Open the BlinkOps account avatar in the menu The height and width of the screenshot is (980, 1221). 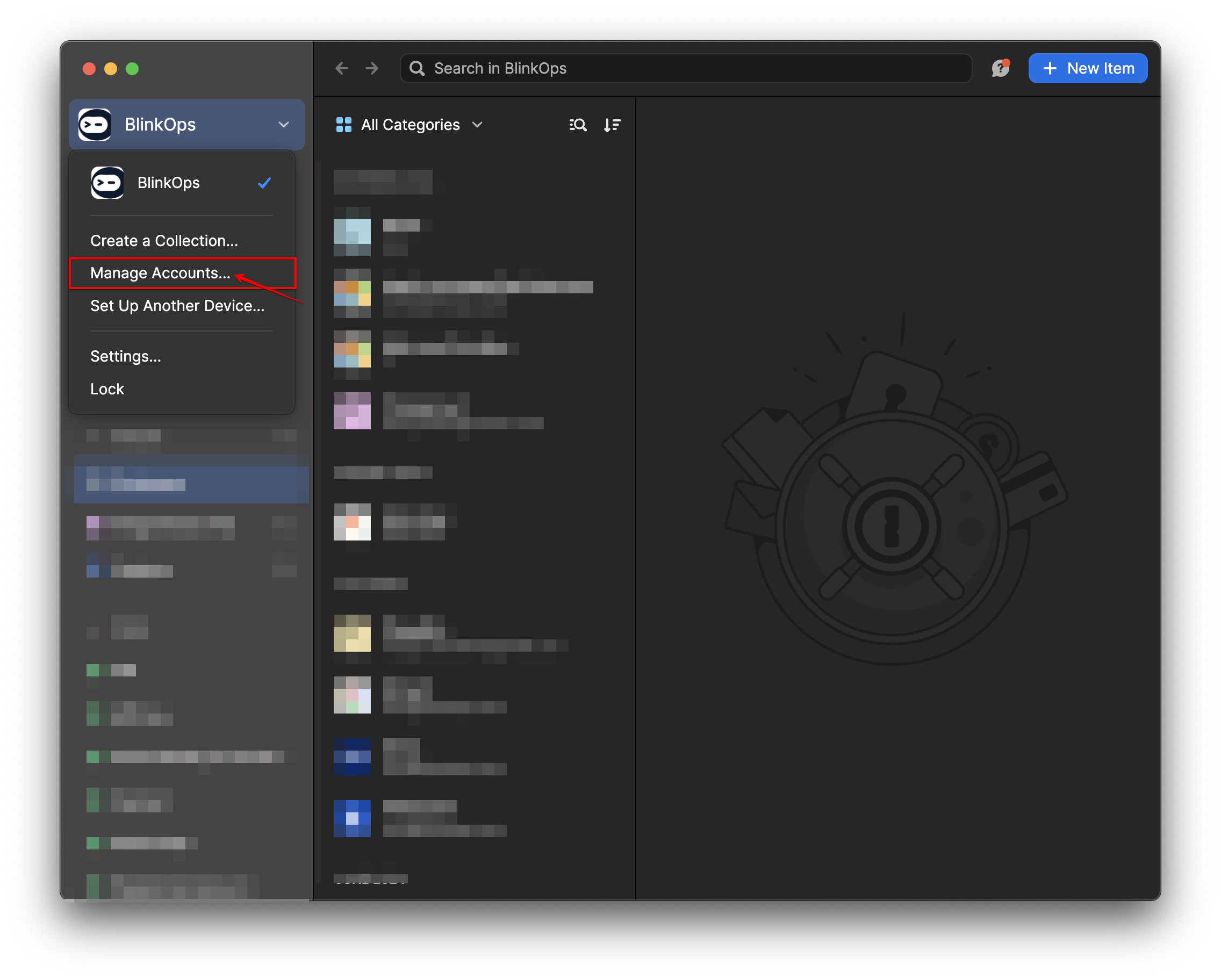pyautogui.click(x=107, y=182)
